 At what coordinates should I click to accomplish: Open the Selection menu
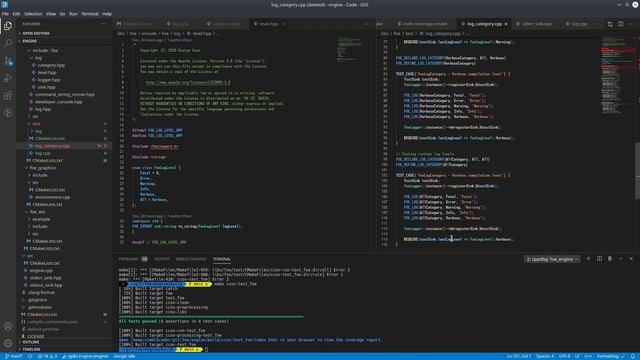coord(33,14)
